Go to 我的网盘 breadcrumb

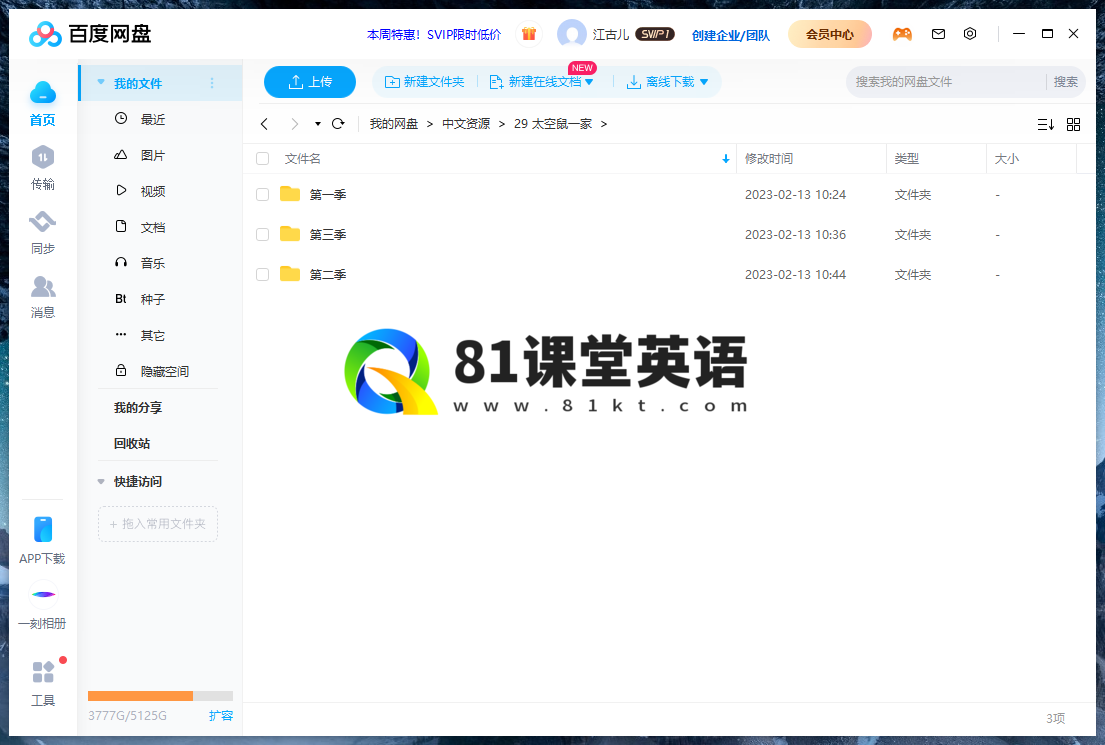[394, 124]
